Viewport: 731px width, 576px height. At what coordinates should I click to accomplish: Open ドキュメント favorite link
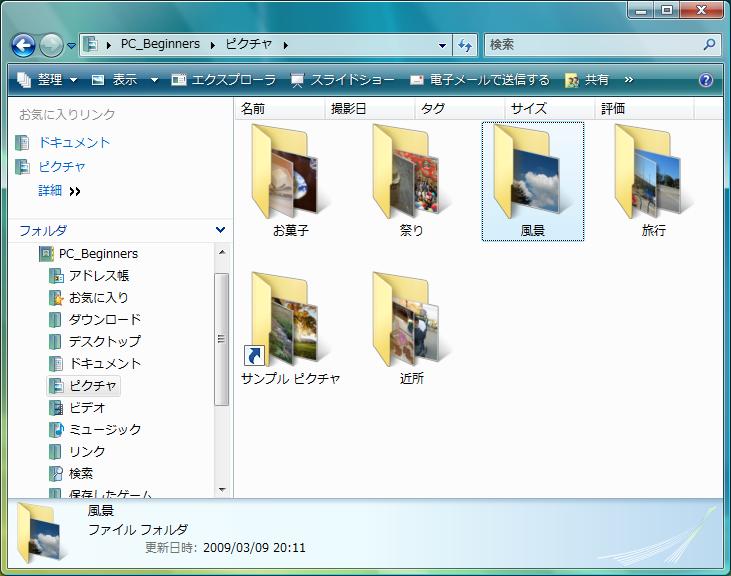[74, 143]
